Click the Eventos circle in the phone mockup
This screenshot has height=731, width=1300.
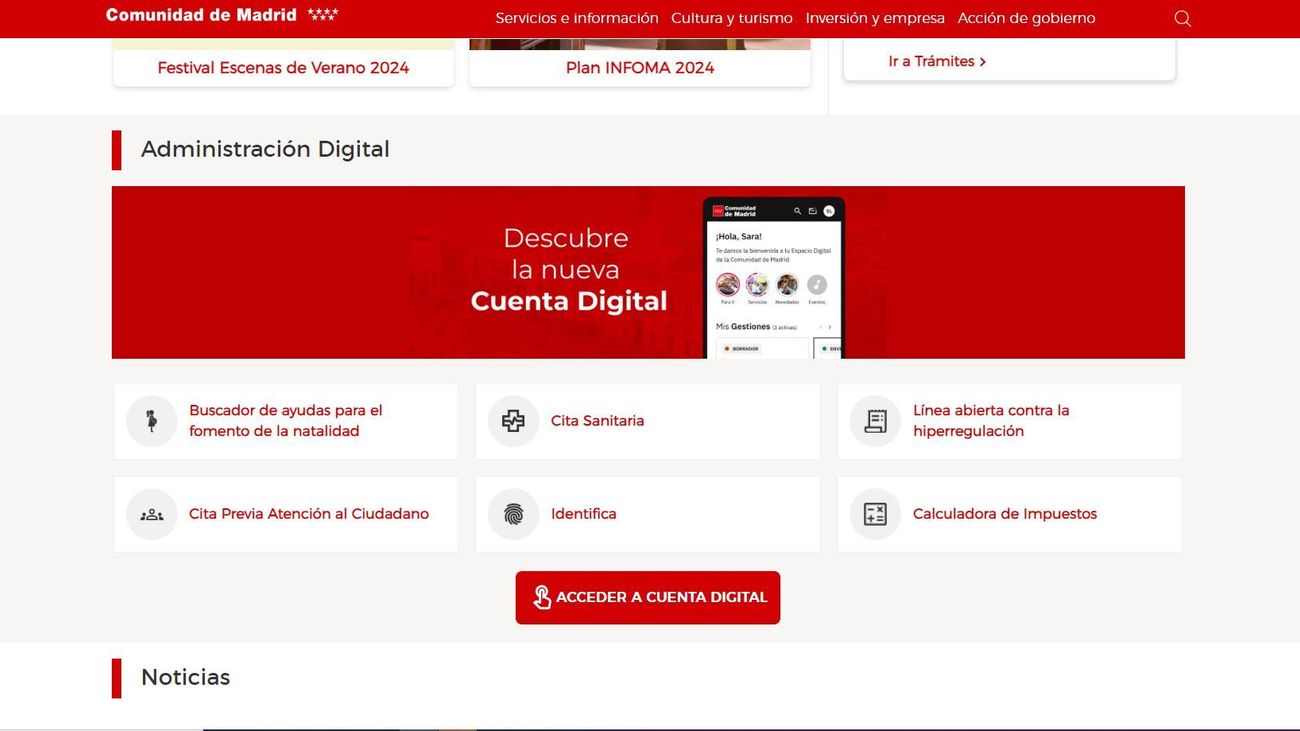(816, 285)
